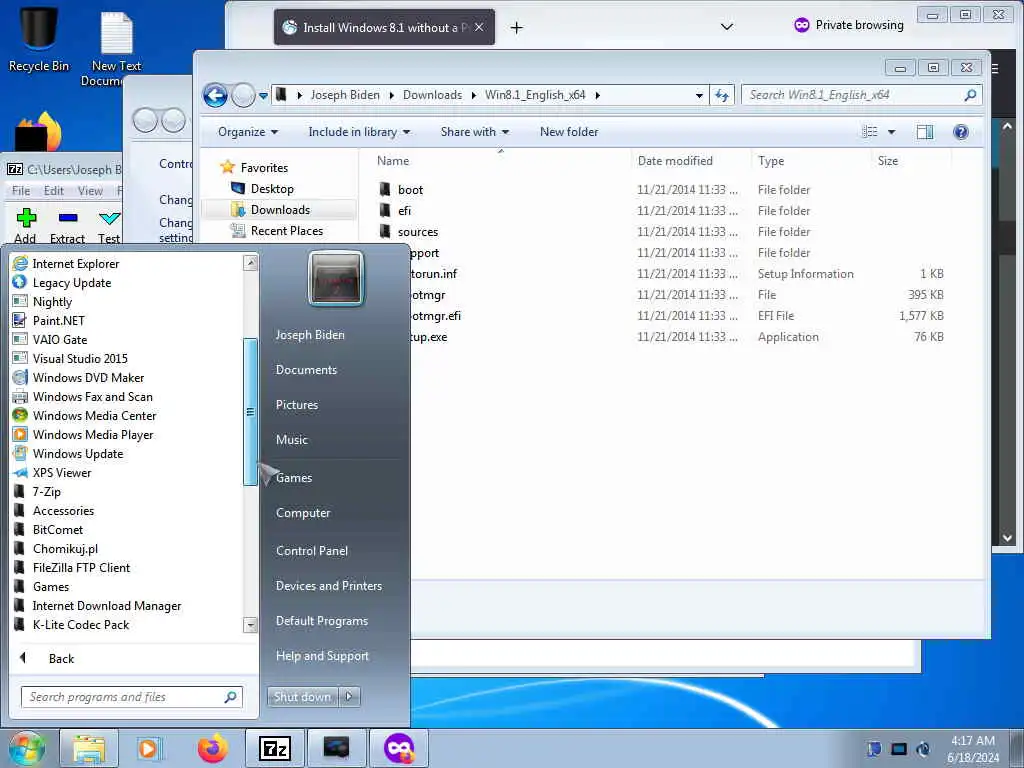Screen dimensions: 1024x768
Task: Select Desktop in Favorites
Action: 272,189
